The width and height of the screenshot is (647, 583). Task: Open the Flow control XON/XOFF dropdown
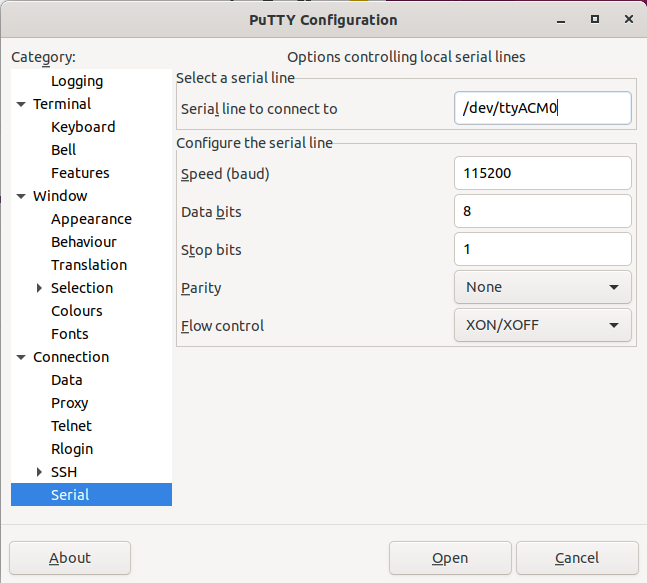tap(543, 325)
